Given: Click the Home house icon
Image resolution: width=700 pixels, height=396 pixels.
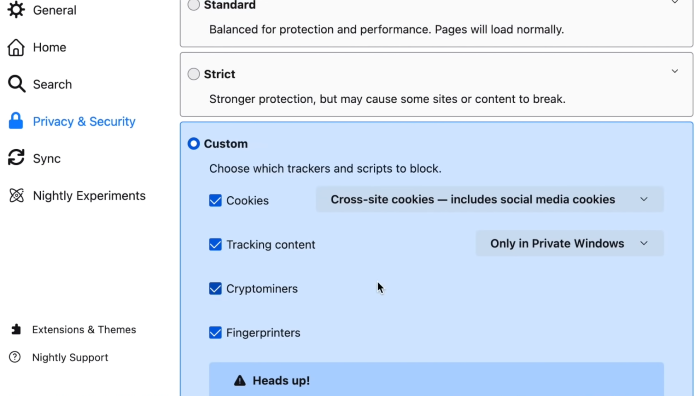Looking at the screenshot, I should click(x=16, y=47).
